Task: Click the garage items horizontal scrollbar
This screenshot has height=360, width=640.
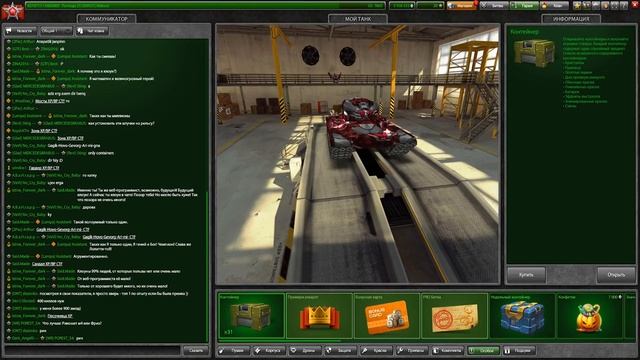Action: coord(280,341)
